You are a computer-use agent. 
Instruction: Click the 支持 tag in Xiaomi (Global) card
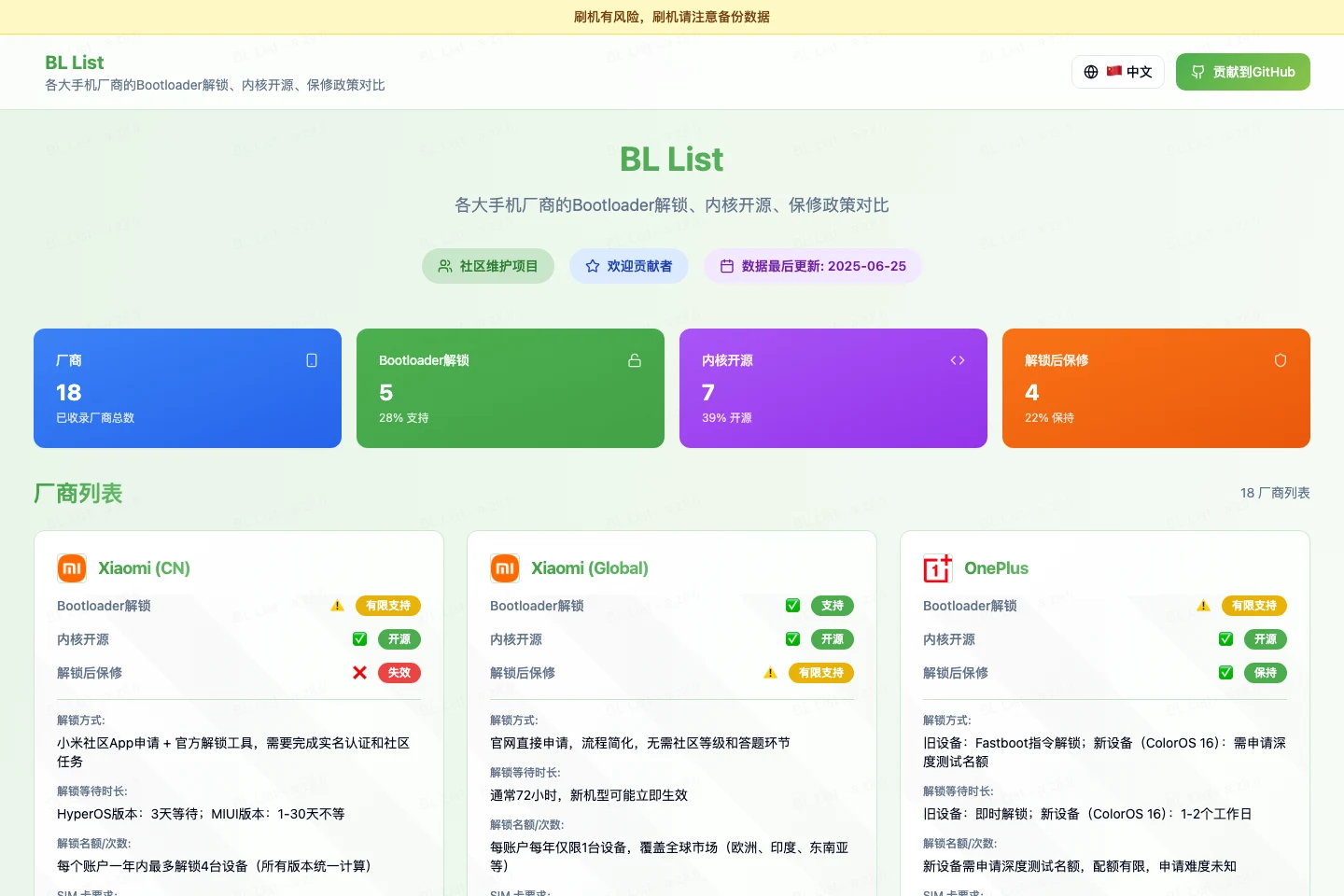(x=833, y=606)
